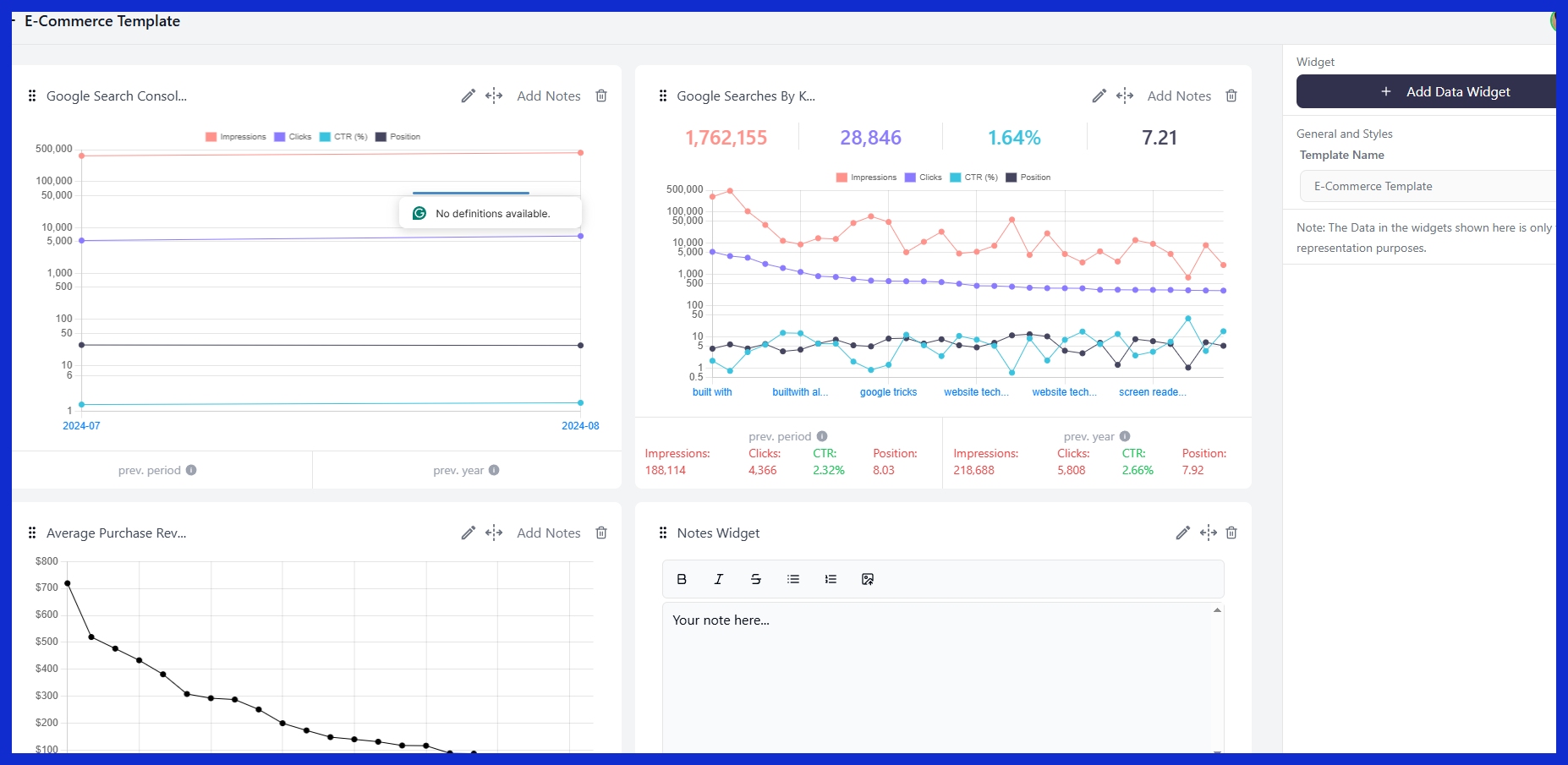The height and width of the screenshot is (765, 1568).
Task: Click the prev. year info icon
Action: click(x=494, y=470)
